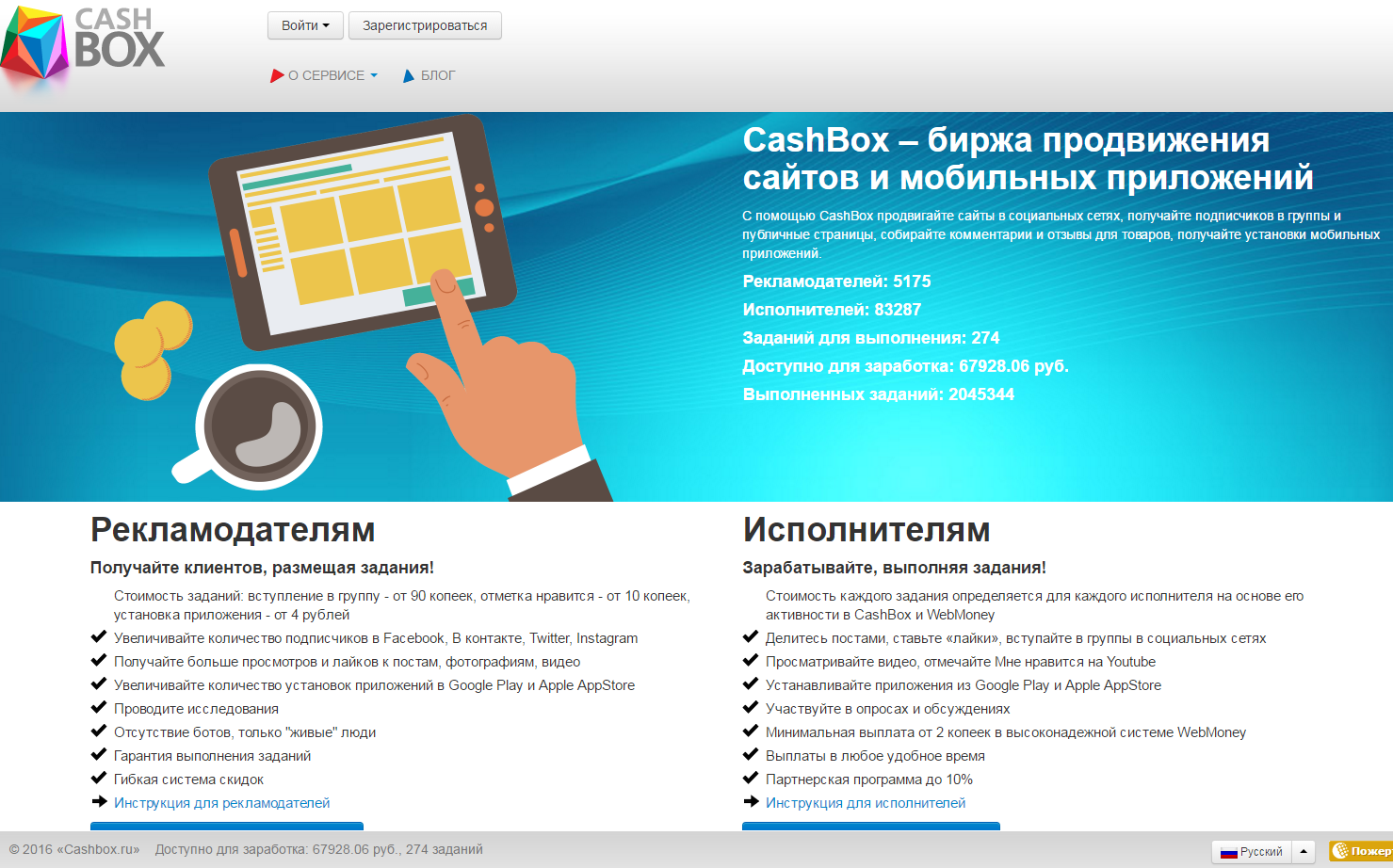The width and height of the screenshot is (1393, 868).
Task: Click the checkmark beside Выплаты в любое удобное время
Action: tap(751, 754)
